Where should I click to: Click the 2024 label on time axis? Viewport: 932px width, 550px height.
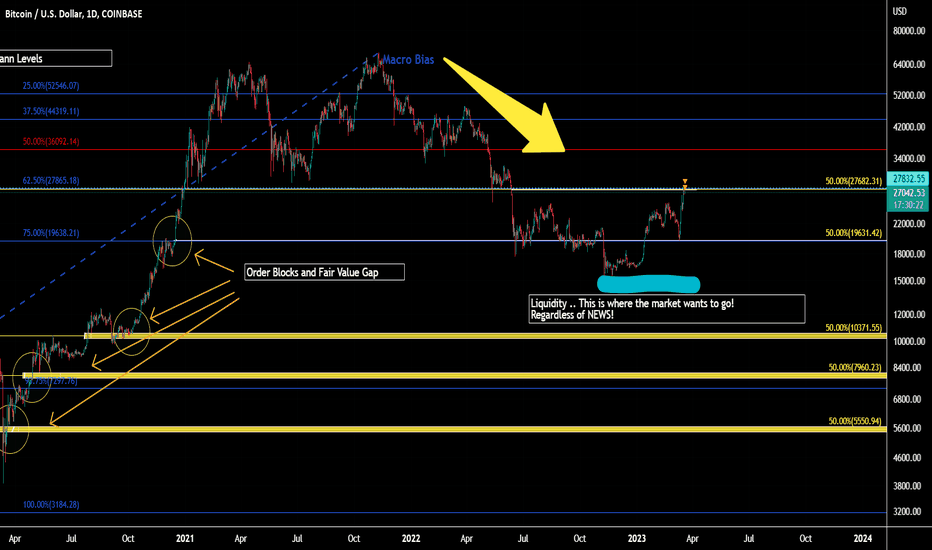(862, 538)
